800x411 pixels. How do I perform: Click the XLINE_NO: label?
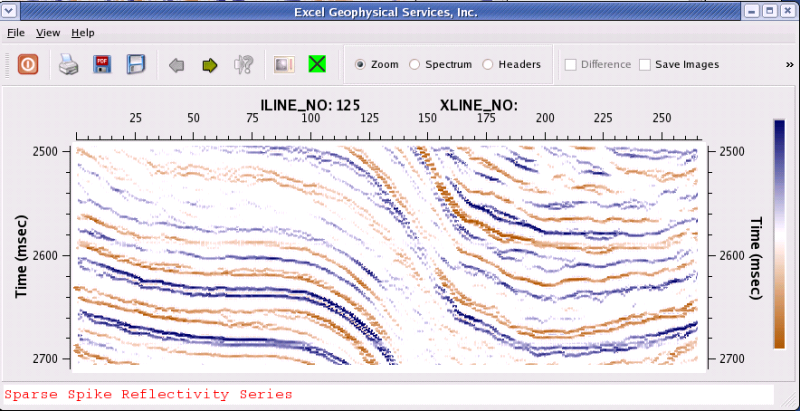[479, 105]
